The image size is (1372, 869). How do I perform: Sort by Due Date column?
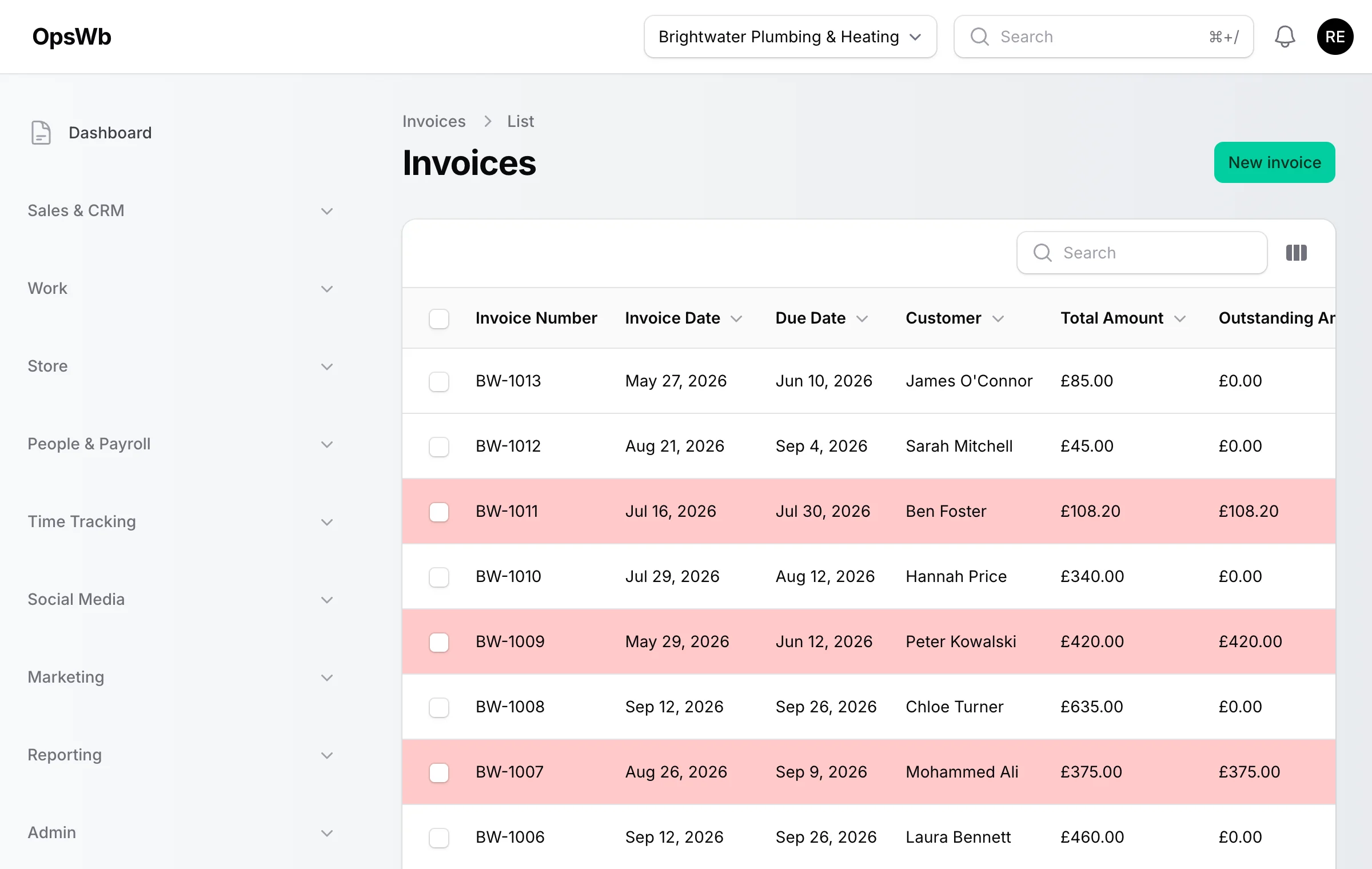click(x=821, y=318)
